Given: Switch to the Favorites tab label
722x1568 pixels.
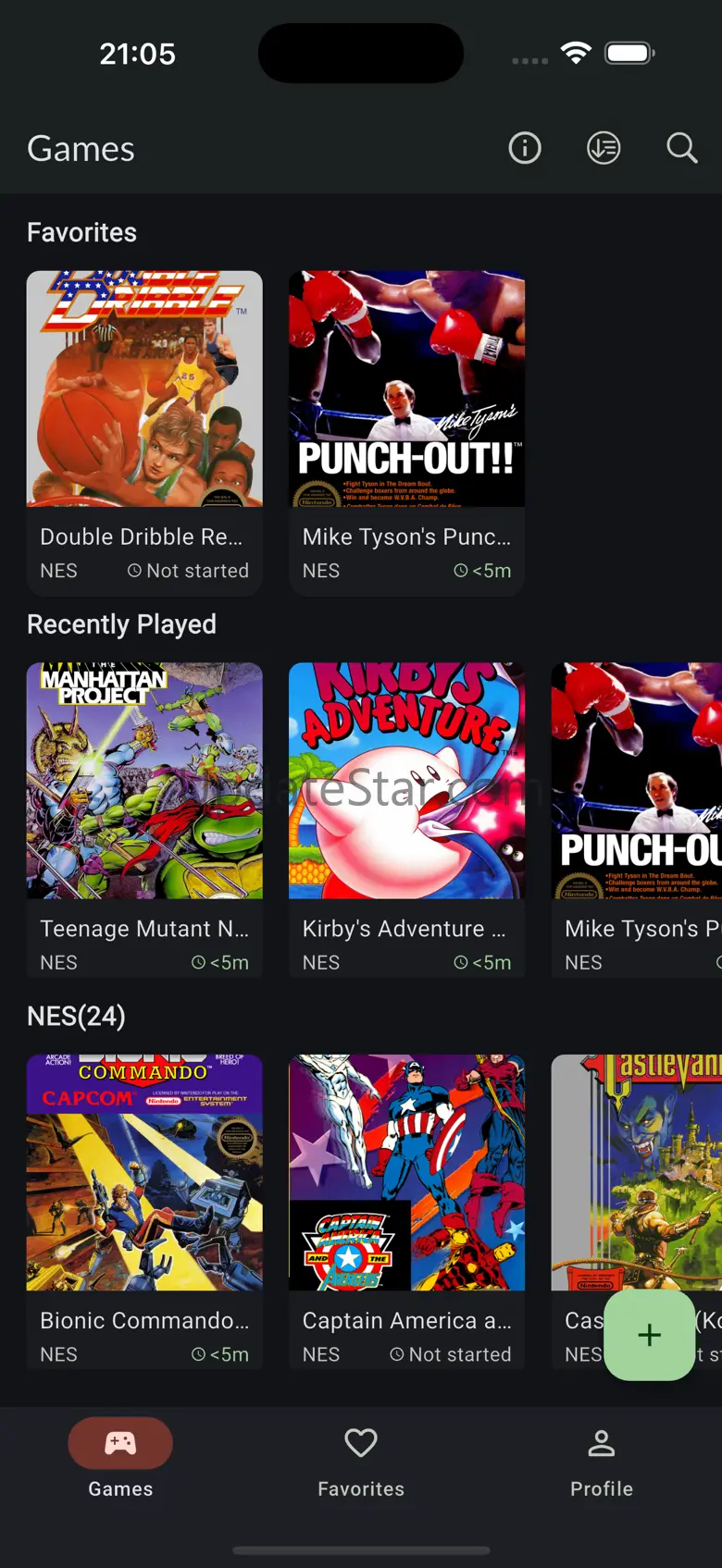Looking at the screenshot, I should pos(361,1488).
